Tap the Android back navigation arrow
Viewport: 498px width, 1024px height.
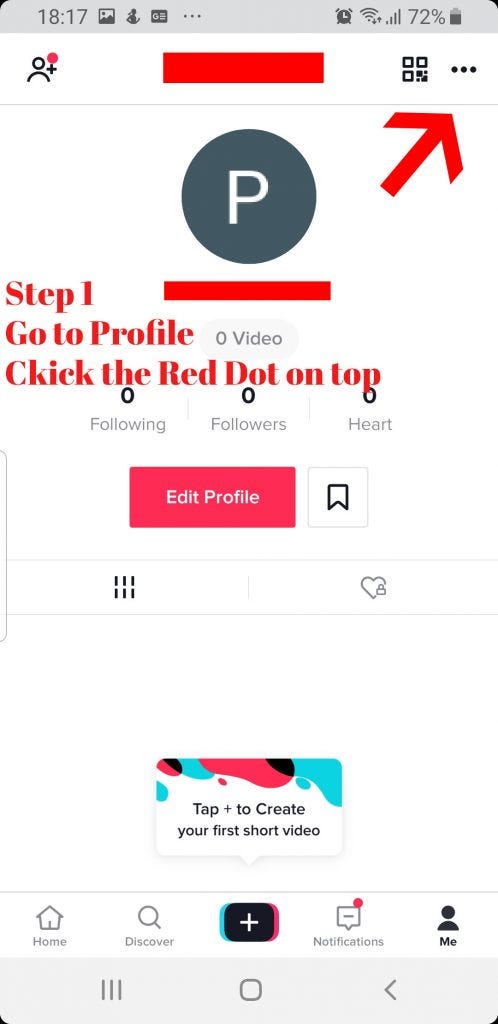coord(390,990)
